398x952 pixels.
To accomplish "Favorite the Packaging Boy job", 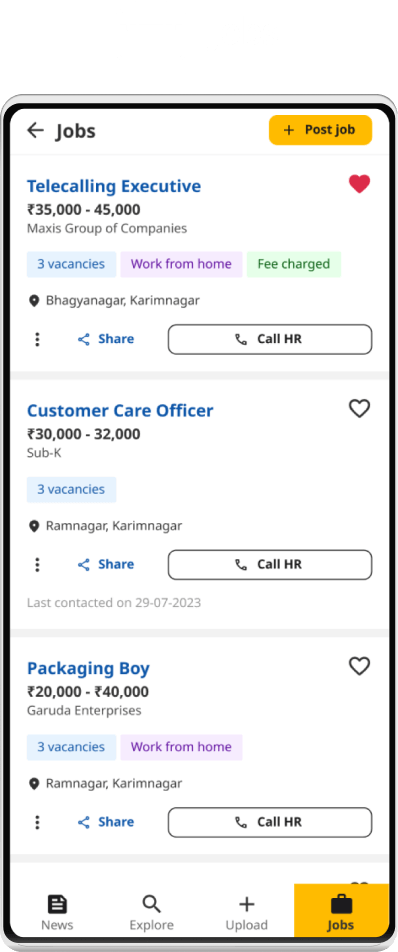I will click(x=359, y=666).
